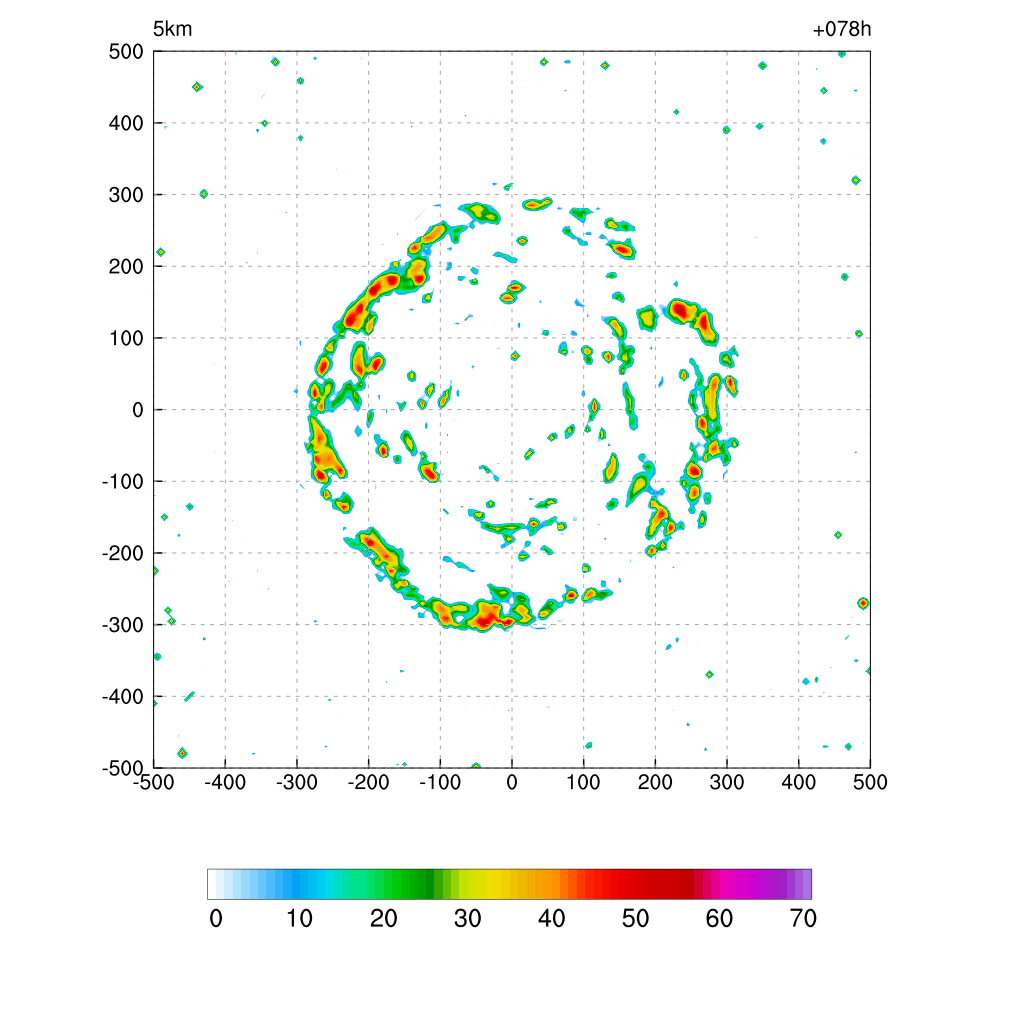Pick the colorbar tick label "30"
The image size is (1024, 1024).
[468, 919]
